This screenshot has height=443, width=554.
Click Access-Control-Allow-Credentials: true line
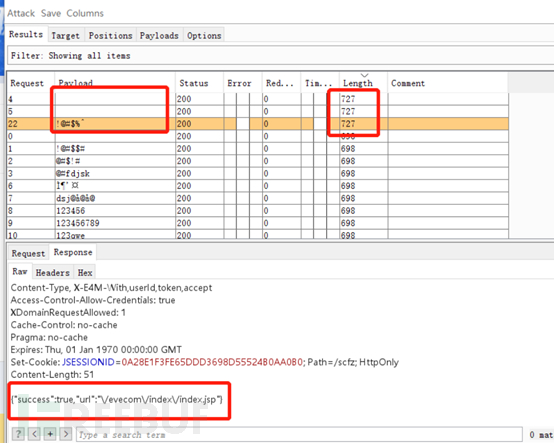(x=93, y=300)
